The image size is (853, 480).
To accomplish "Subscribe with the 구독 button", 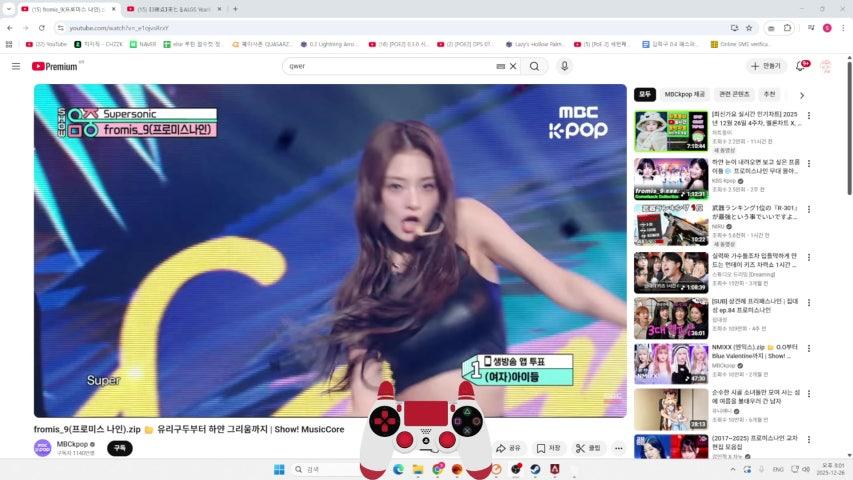I will pos(120,448).
